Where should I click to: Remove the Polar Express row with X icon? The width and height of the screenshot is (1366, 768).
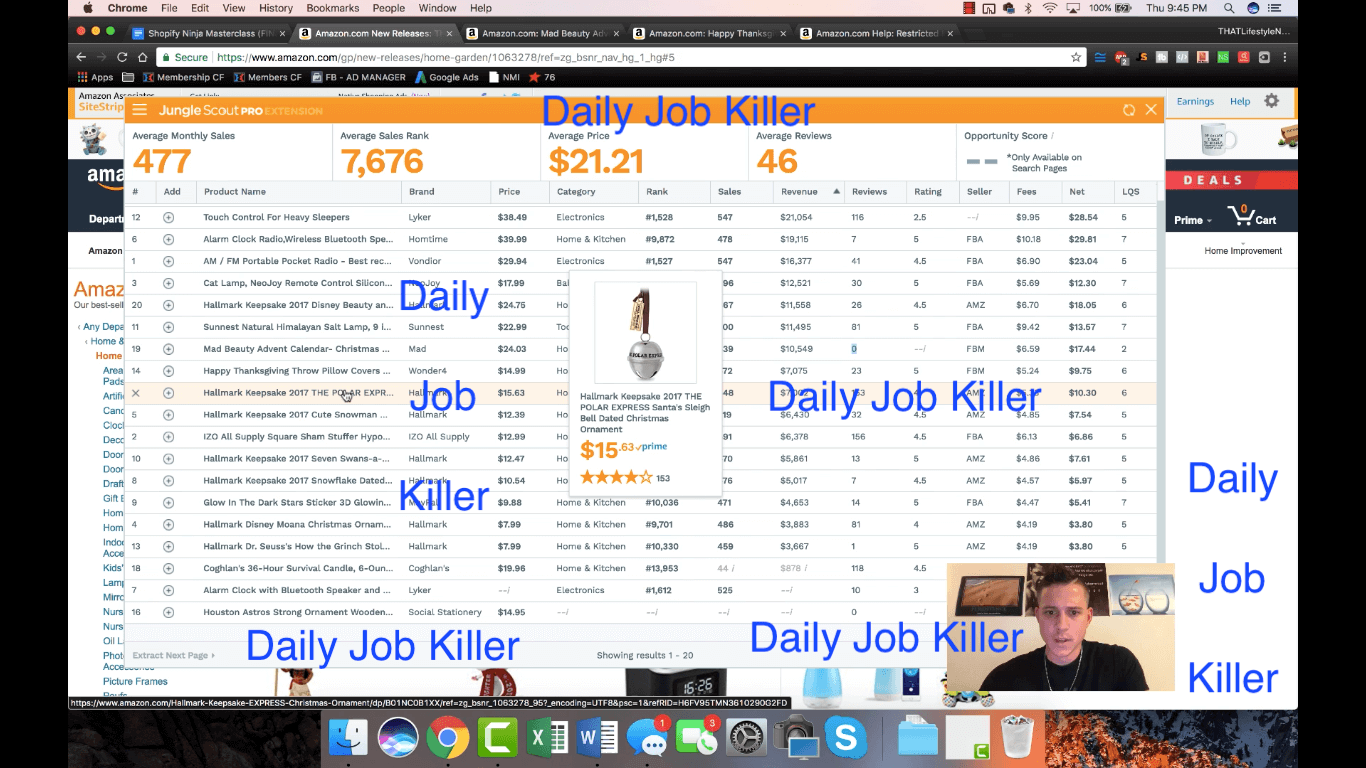(x=136, y=393)
